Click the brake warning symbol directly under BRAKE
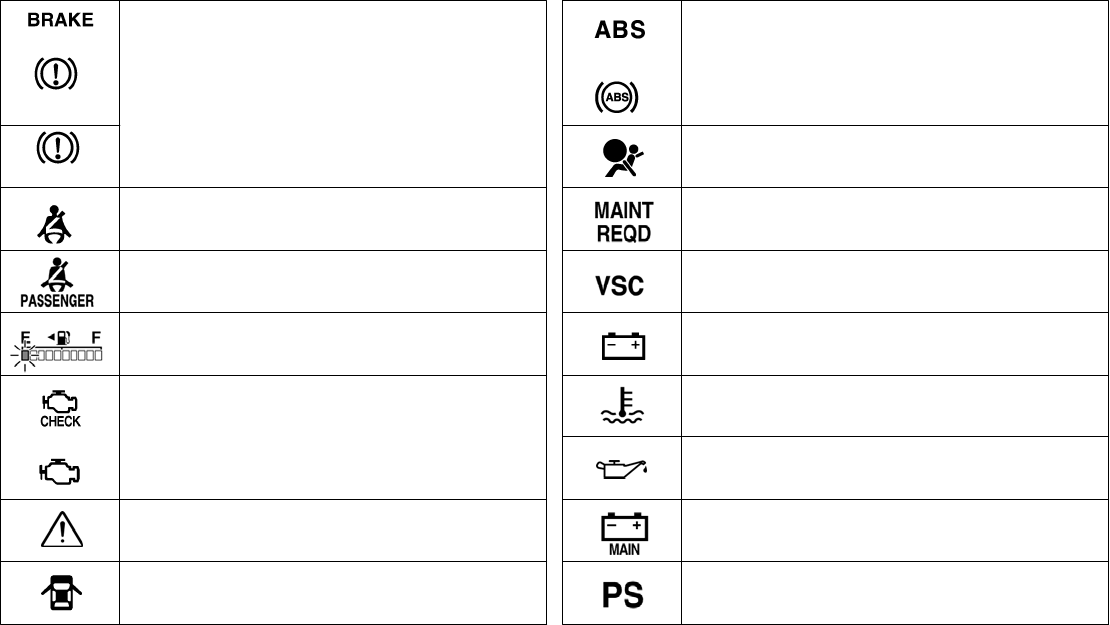This screenshot has width=1110, height=625. (x=60, y=74)
